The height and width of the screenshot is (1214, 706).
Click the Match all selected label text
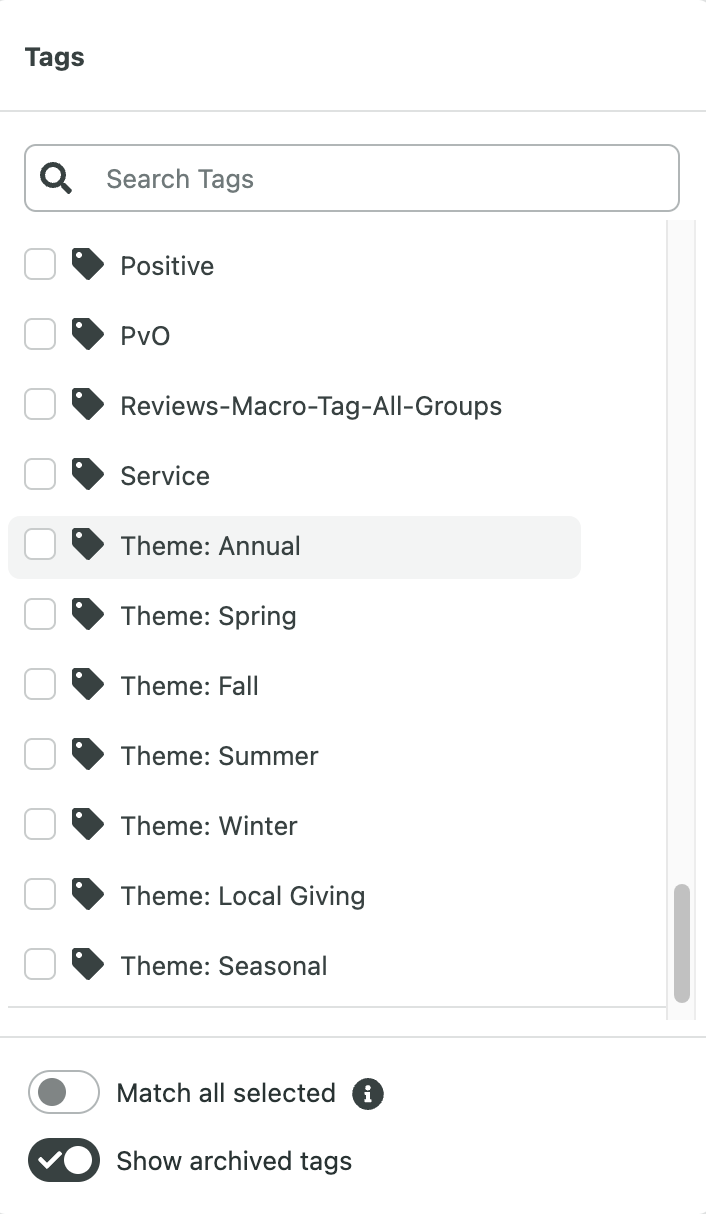pos(226,1093)
